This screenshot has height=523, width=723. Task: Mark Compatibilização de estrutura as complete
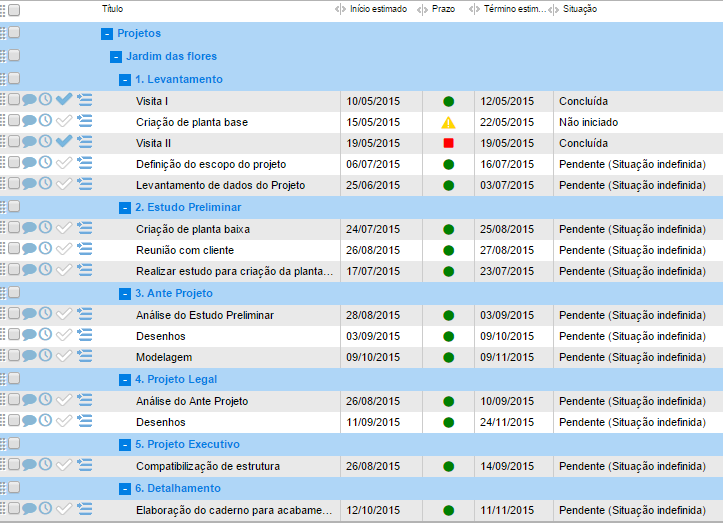click(x=64, y=464)
